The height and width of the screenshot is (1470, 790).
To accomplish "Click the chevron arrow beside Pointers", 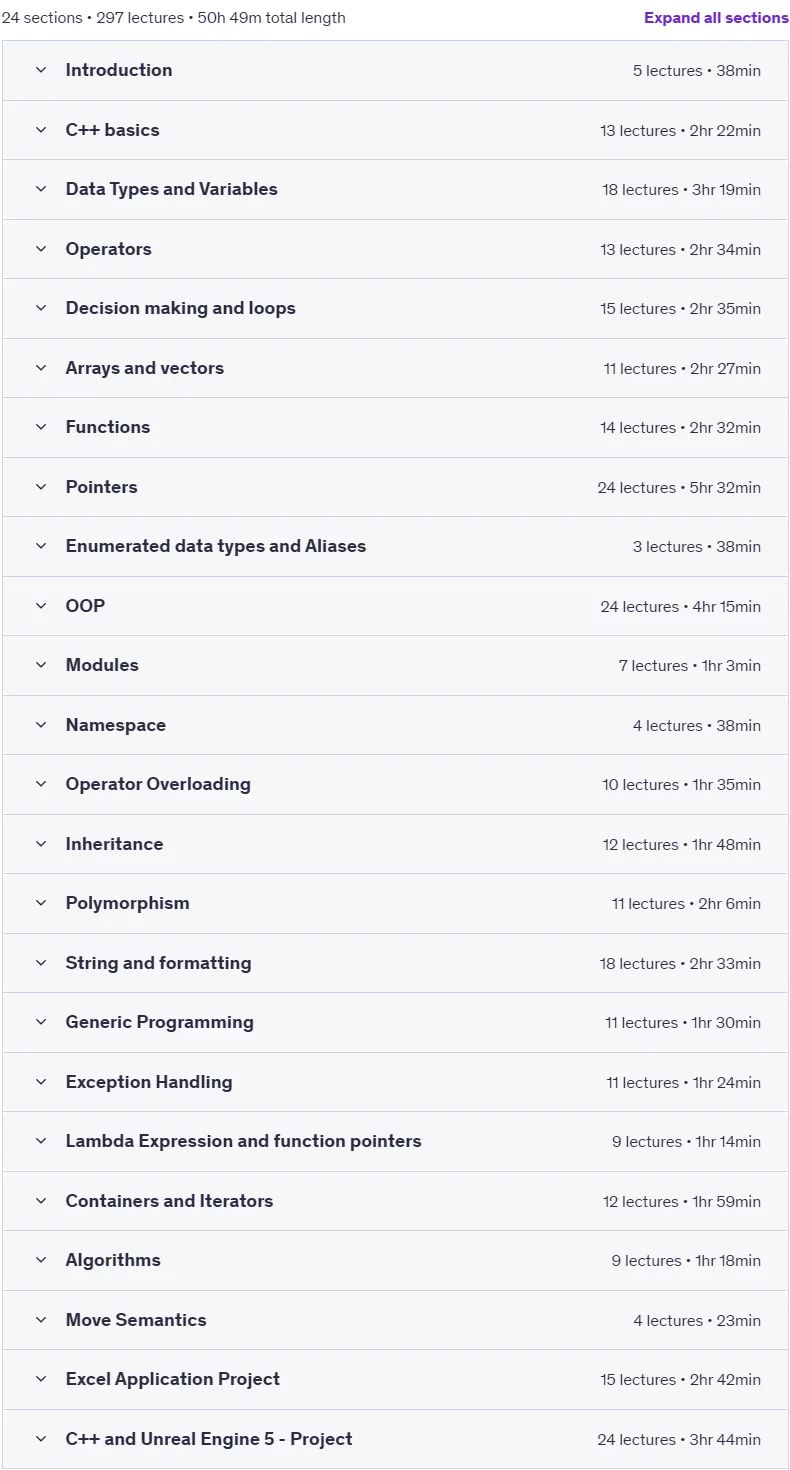I will tap(41, 487).
